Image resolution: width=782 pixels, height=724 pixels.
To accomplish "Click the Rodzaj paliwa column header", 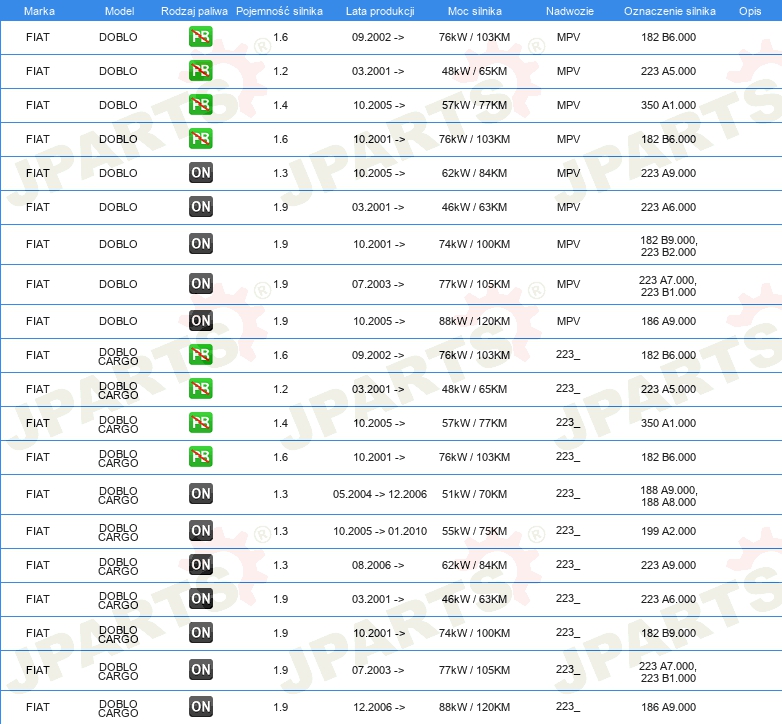I will [x=194, y=11].
